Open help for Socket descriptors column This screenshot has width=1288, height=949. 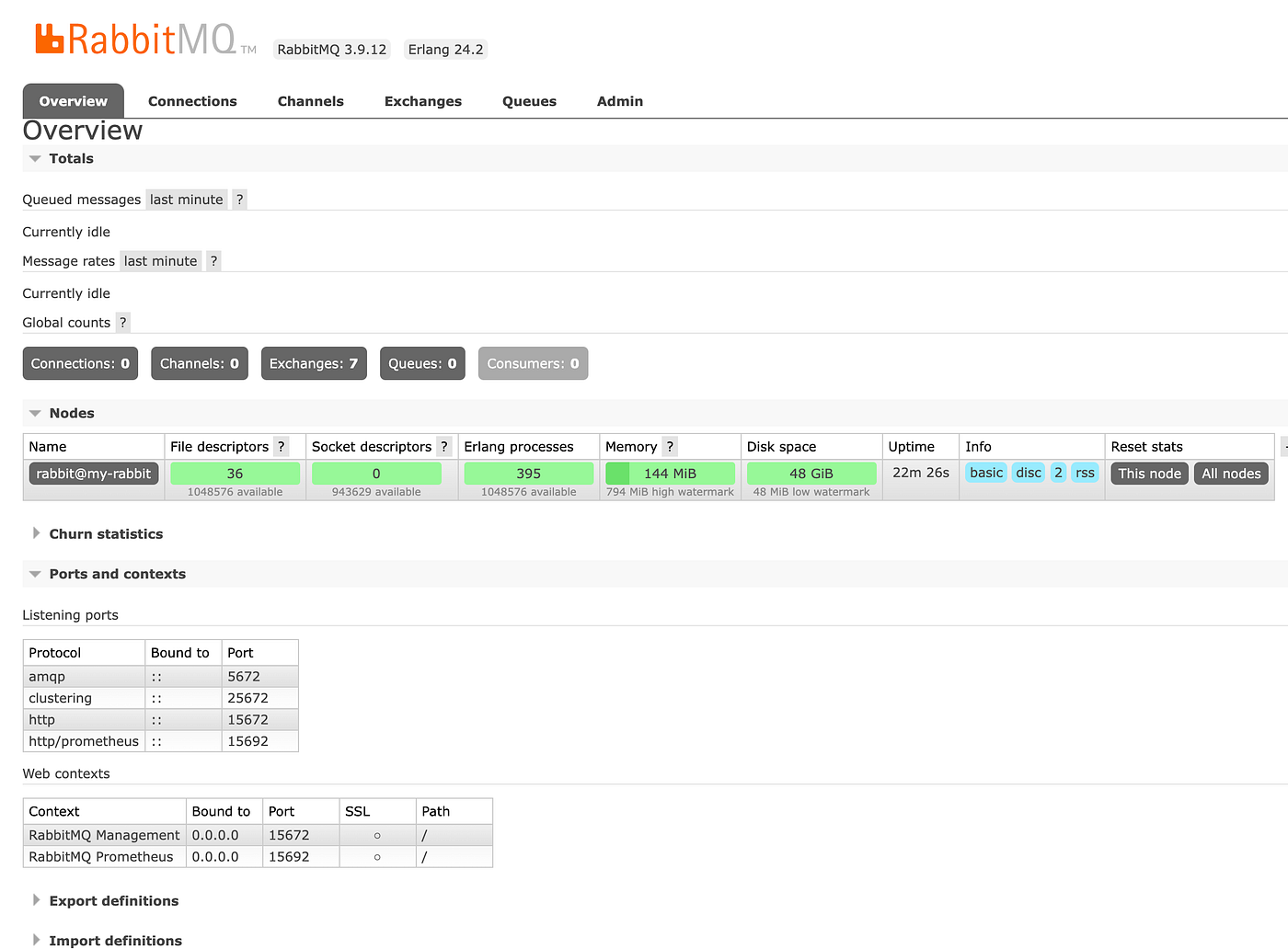[444, 446]
